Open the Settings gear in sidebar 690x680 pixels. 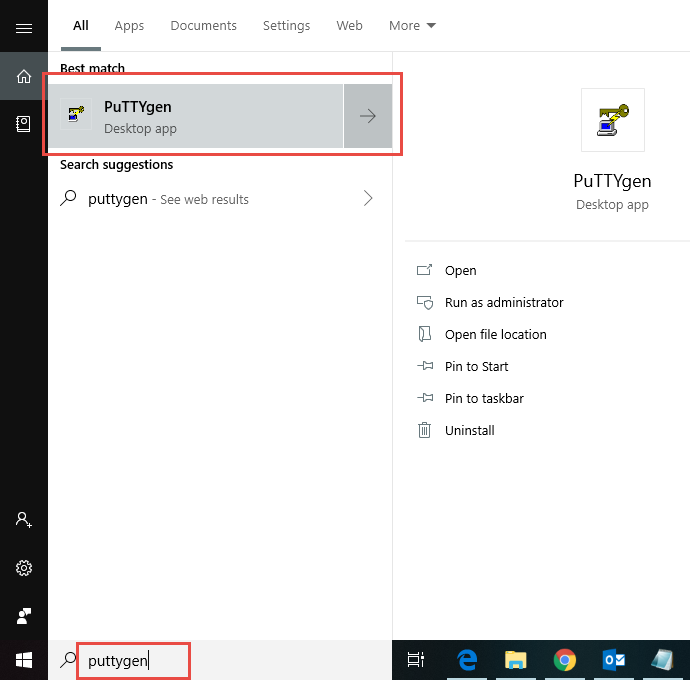click(x=24, y=568)
